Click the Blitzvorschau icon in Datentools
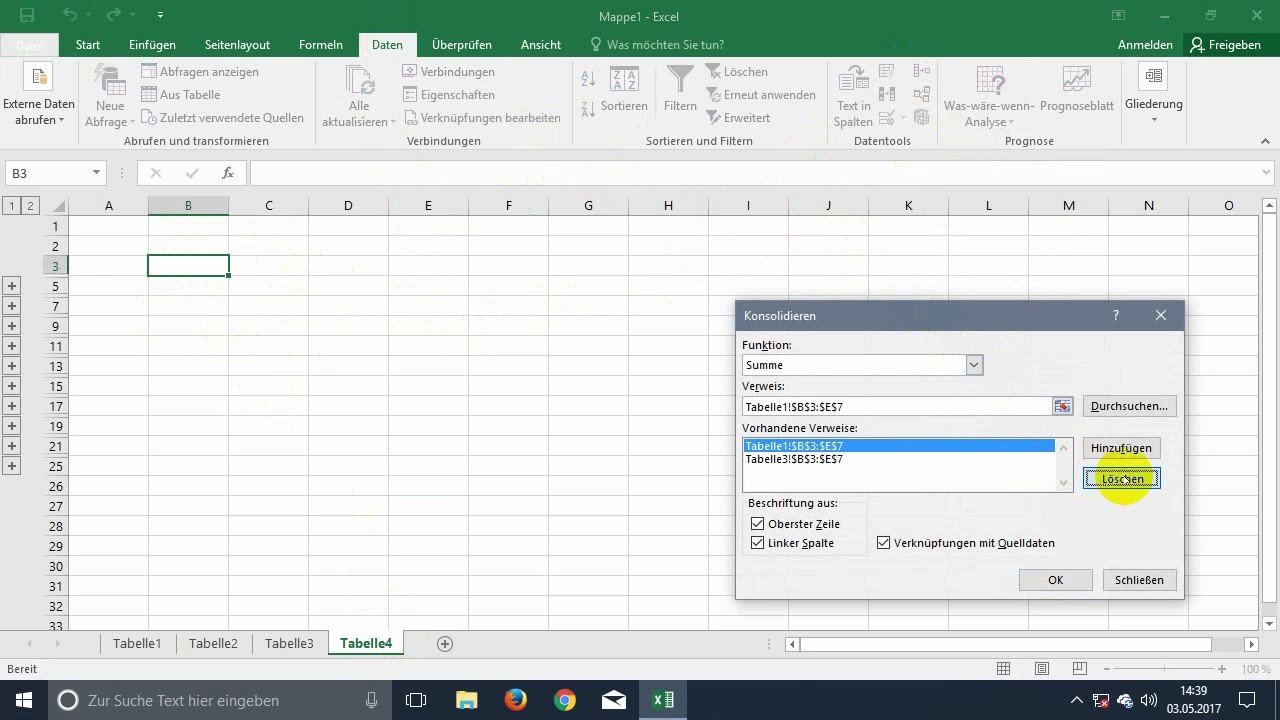This screenshot has width=1280, height=720. [x=886, y=72]
